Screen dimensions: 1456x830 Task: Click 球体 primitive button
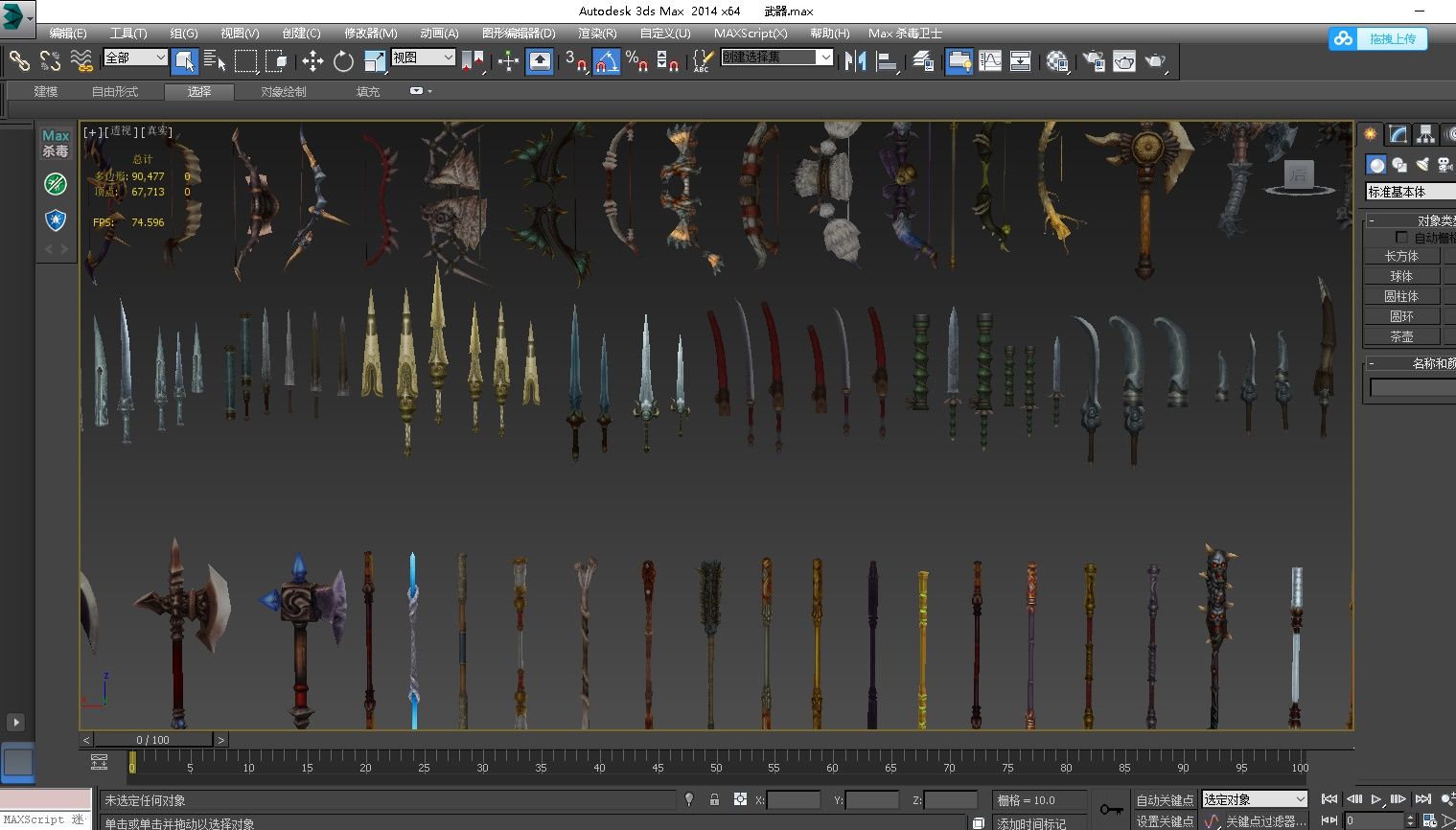1401,276
